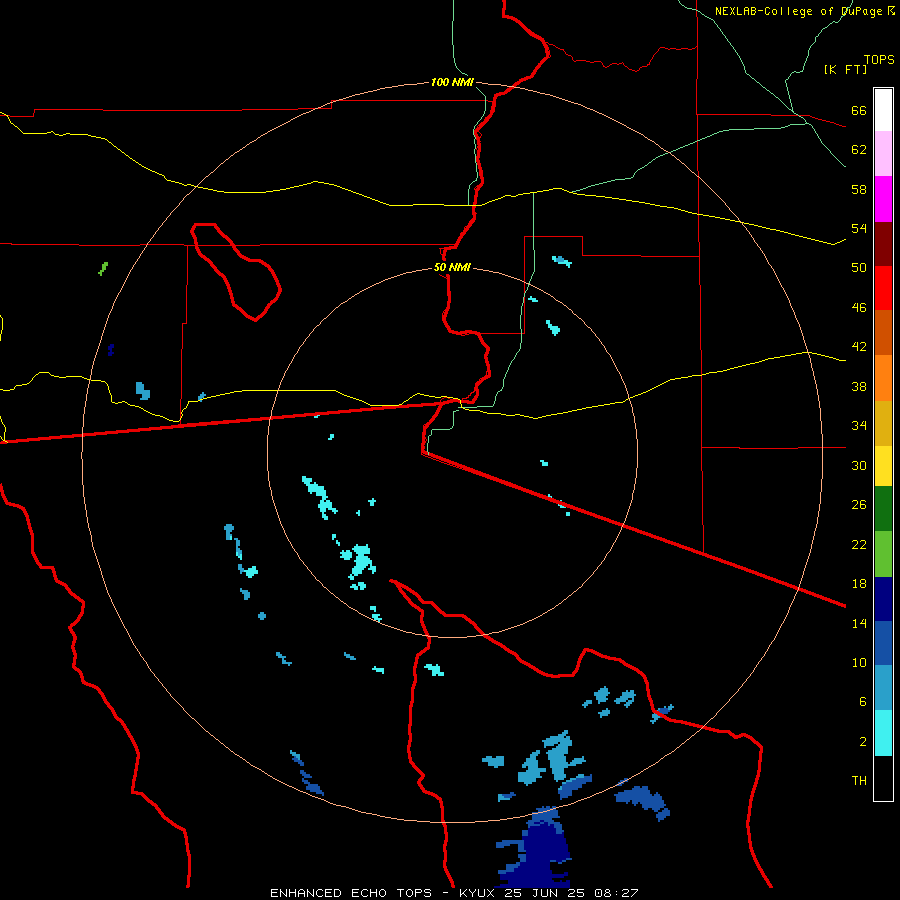The image size is (900, 900).
Task: Click the legend value '14'
Action: pos(859,623)
